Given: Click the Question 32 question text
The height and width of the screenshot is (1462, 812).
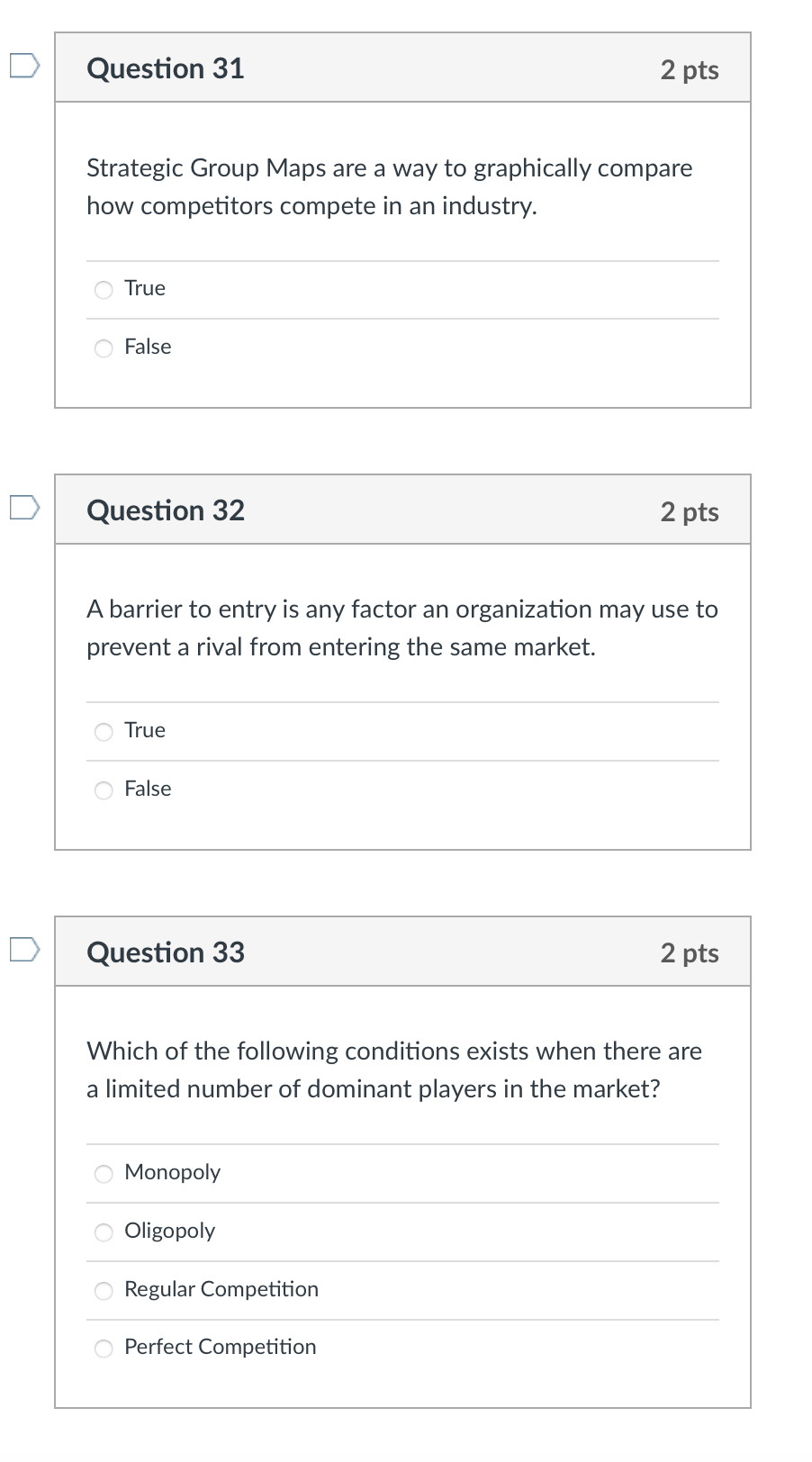Looking at the screenshot, I should [x=401, y=627].
